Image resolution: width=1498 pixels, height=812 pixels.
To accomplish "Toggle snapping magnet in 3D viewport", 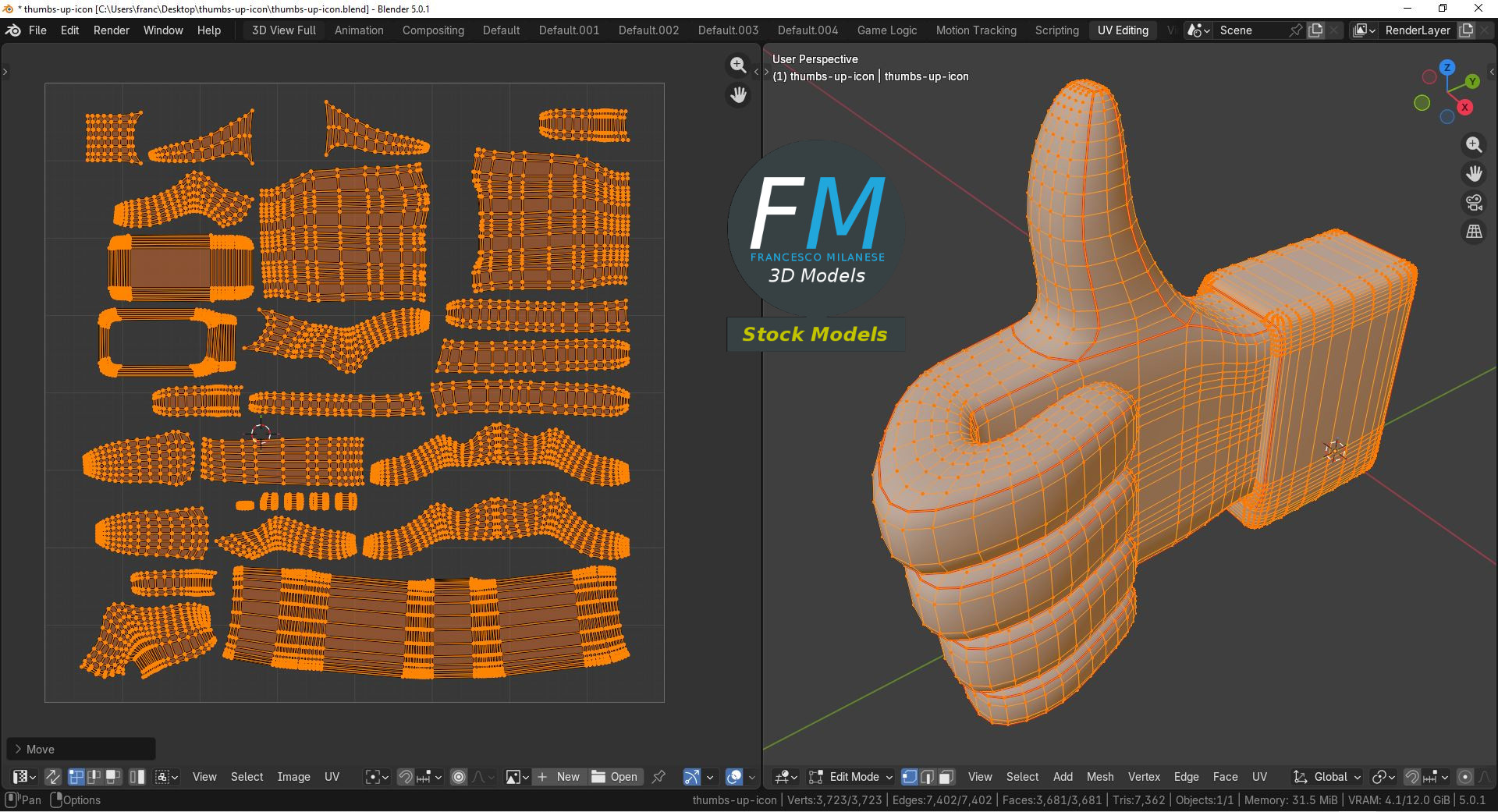I will (x=1411, y=777).
